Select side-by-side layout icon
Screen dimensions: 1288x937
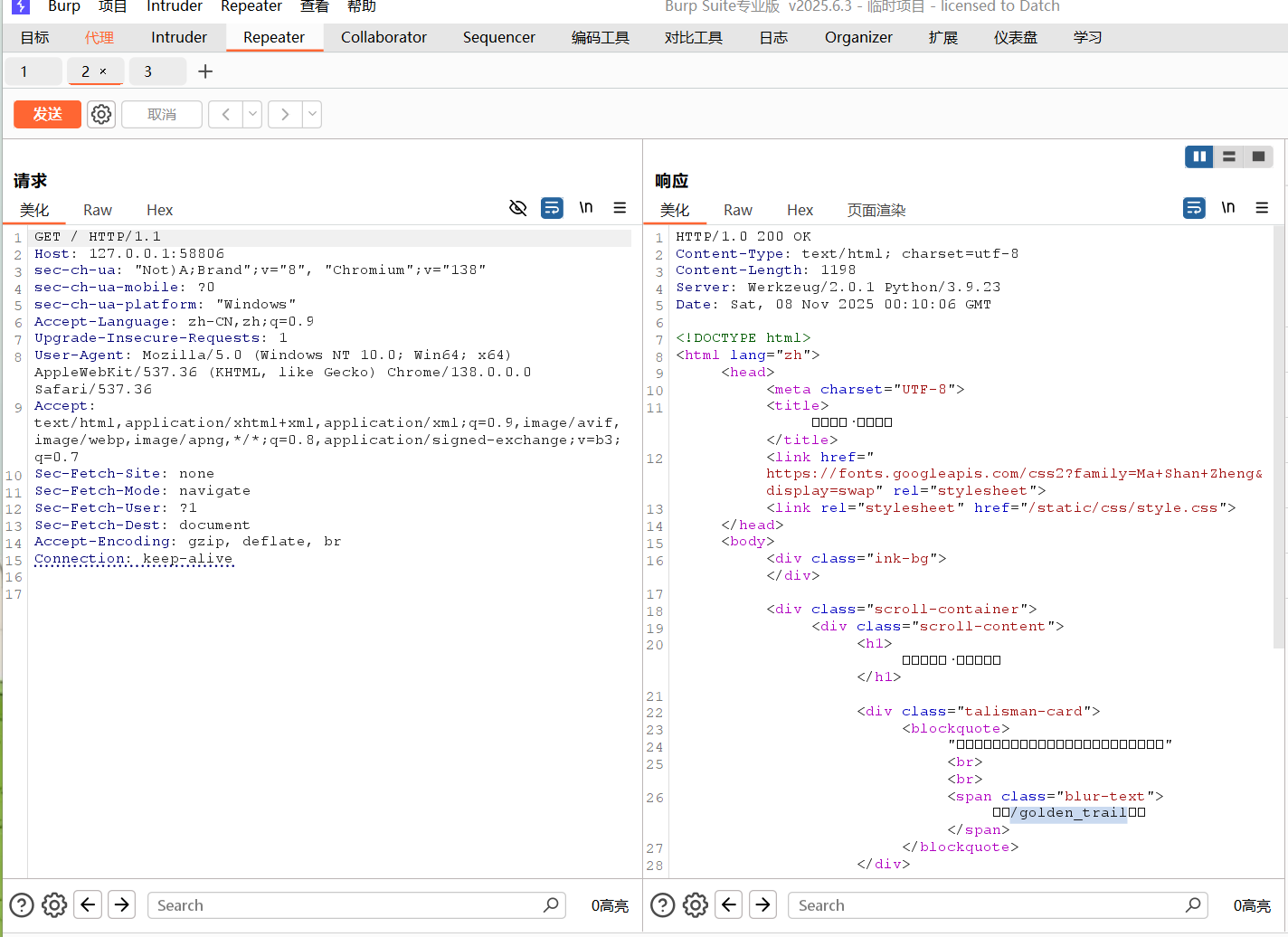(x=1199, y=156)
